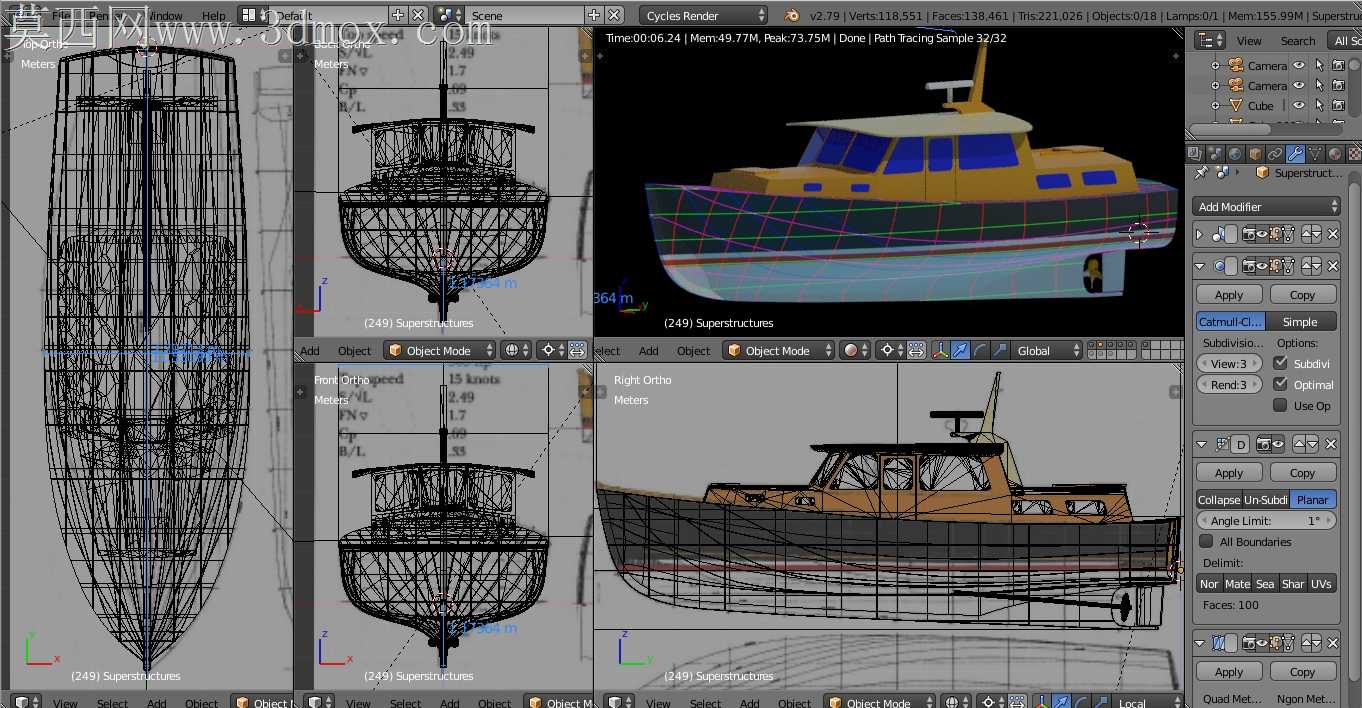Select Collapse decimate mode
This screenshot has width=1362, height=708.
(1219, 499)
